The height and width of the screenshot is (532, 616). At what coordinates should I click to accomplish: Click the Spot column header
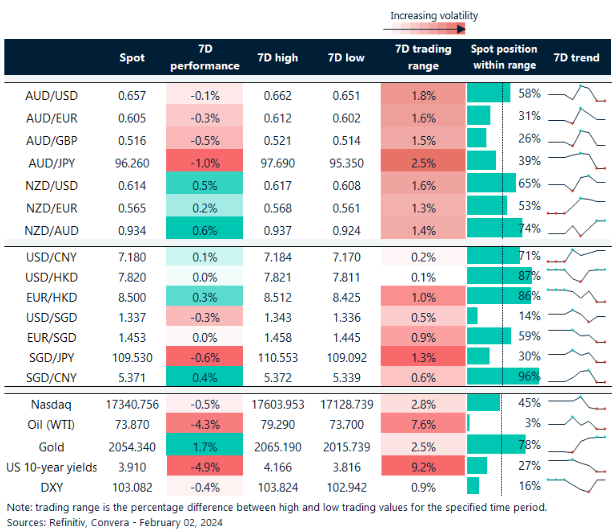(x=132, y=58)
